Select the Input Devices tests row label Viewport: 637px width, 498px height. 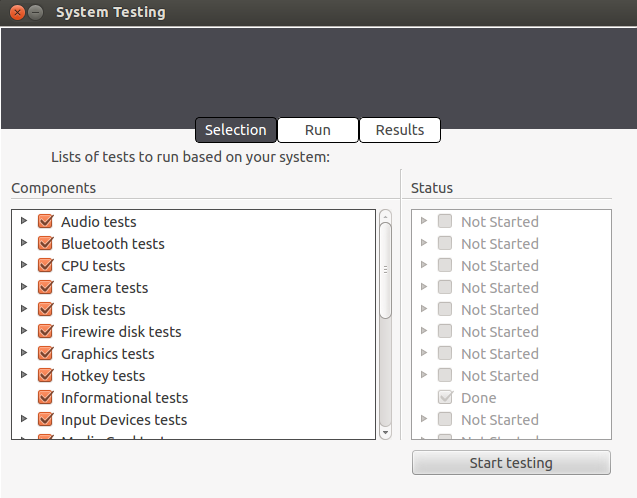coord(124,420)
